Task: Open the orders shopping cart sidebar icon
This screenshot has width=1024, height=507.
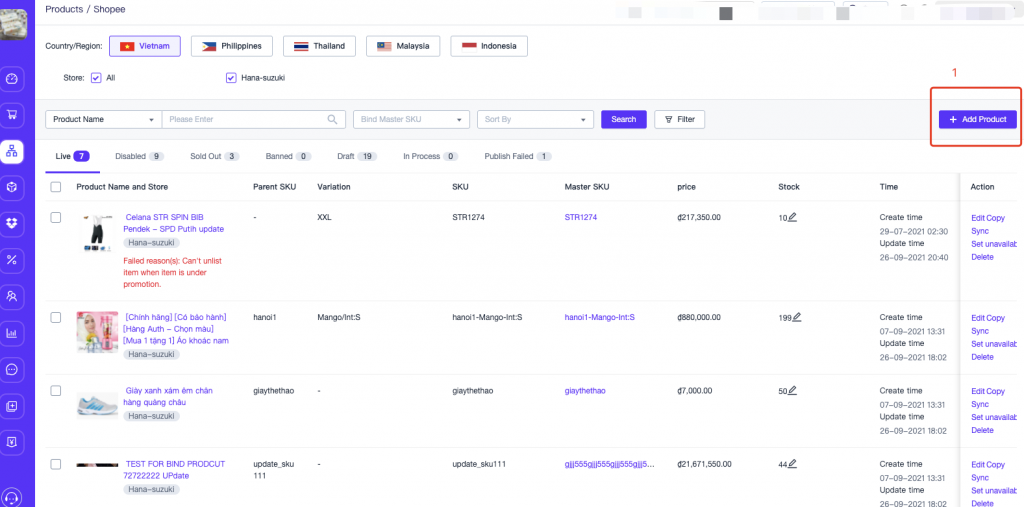Action: [x=13, y=115]
